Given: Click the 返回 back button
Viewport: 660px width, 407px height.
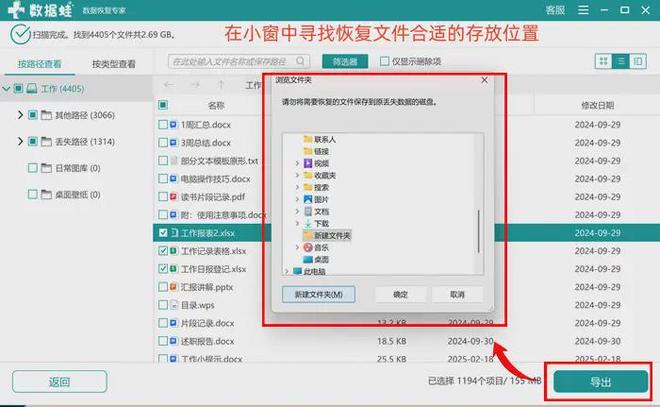Looking at the screenshot, I should (x=59, y=382).
